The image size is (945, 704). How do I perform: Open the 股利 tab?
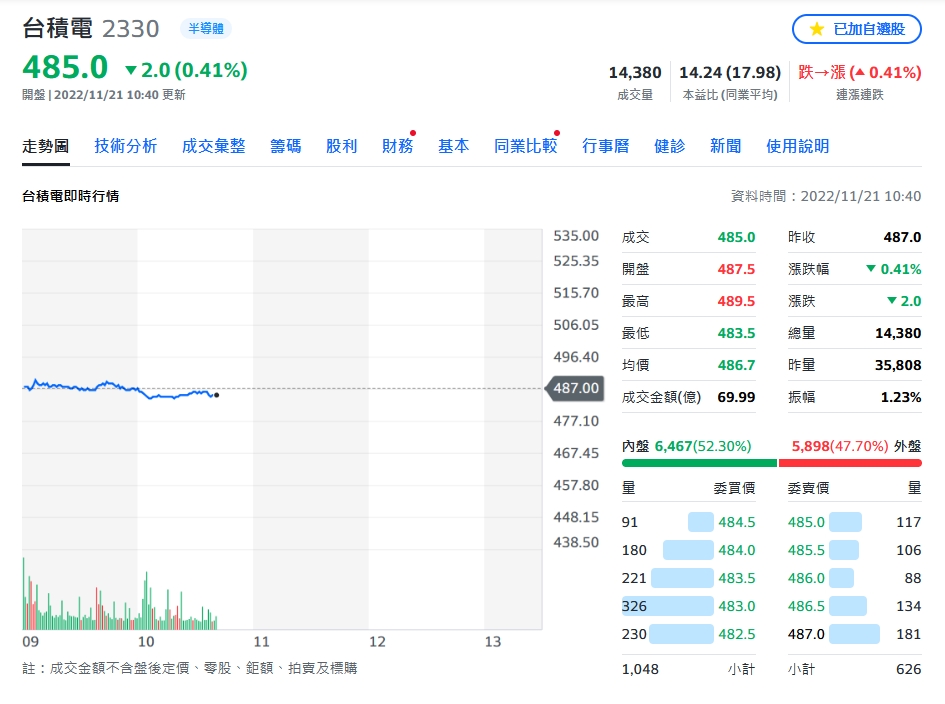click(341, 146)
